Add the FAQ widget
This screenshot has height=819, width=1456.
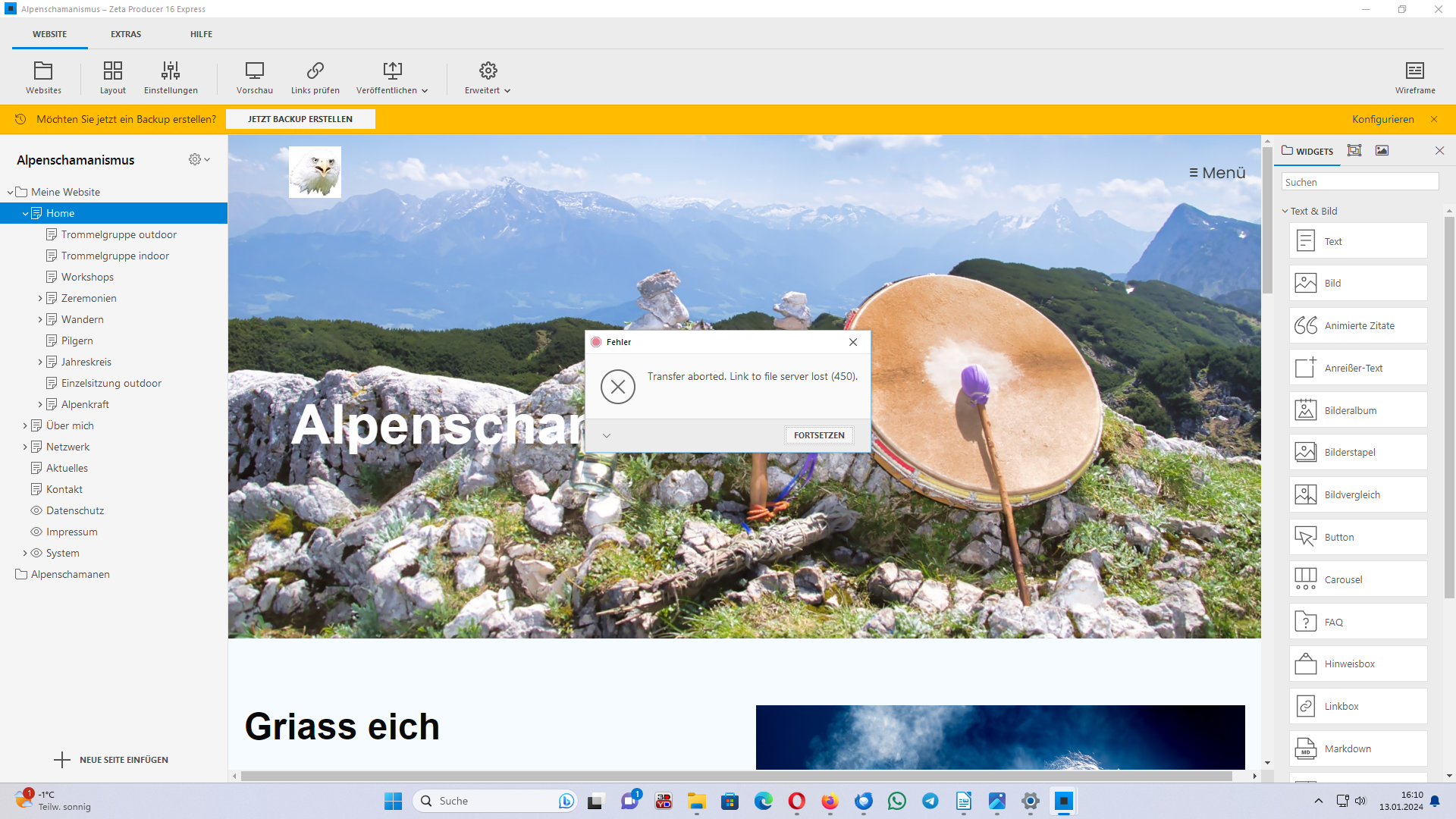(x=1358, y=622)
